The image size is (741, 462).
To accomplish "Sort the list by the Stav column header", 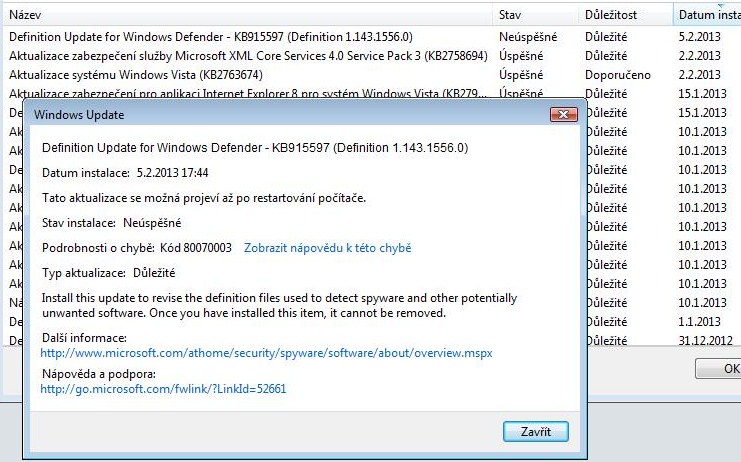I will tap(536, 15).
